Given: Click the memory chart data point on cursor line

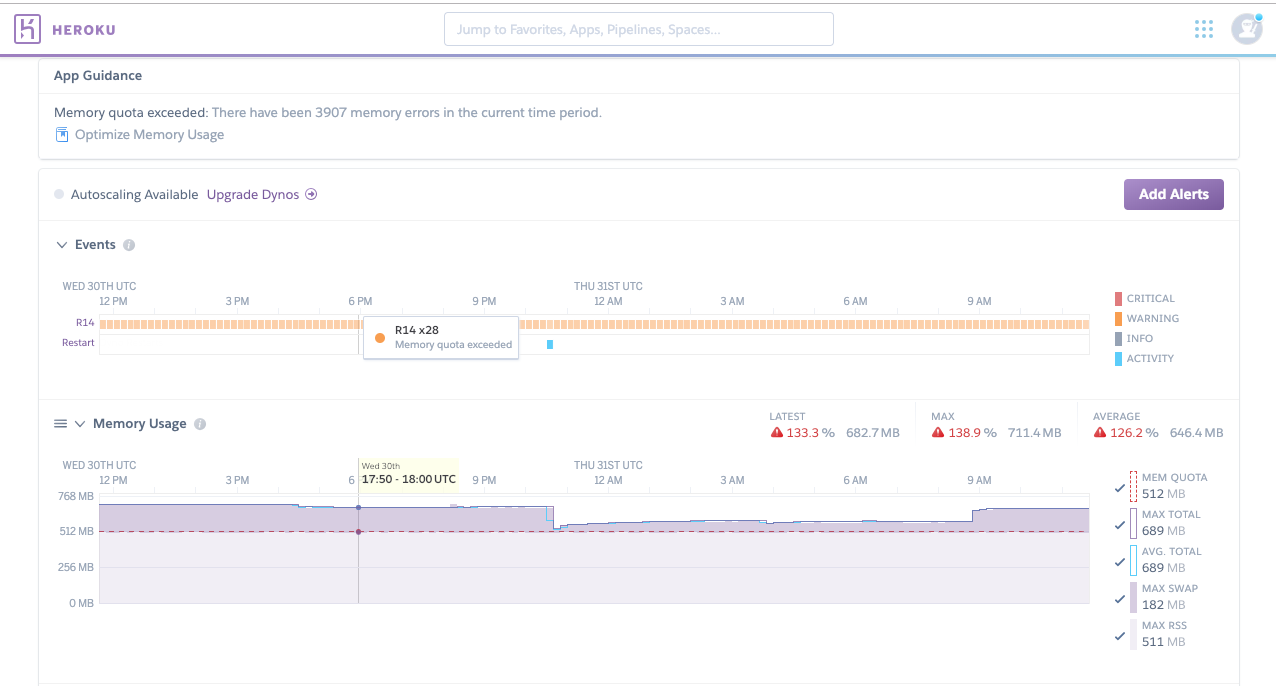Looking at the screenshot, I should (358, 507).
